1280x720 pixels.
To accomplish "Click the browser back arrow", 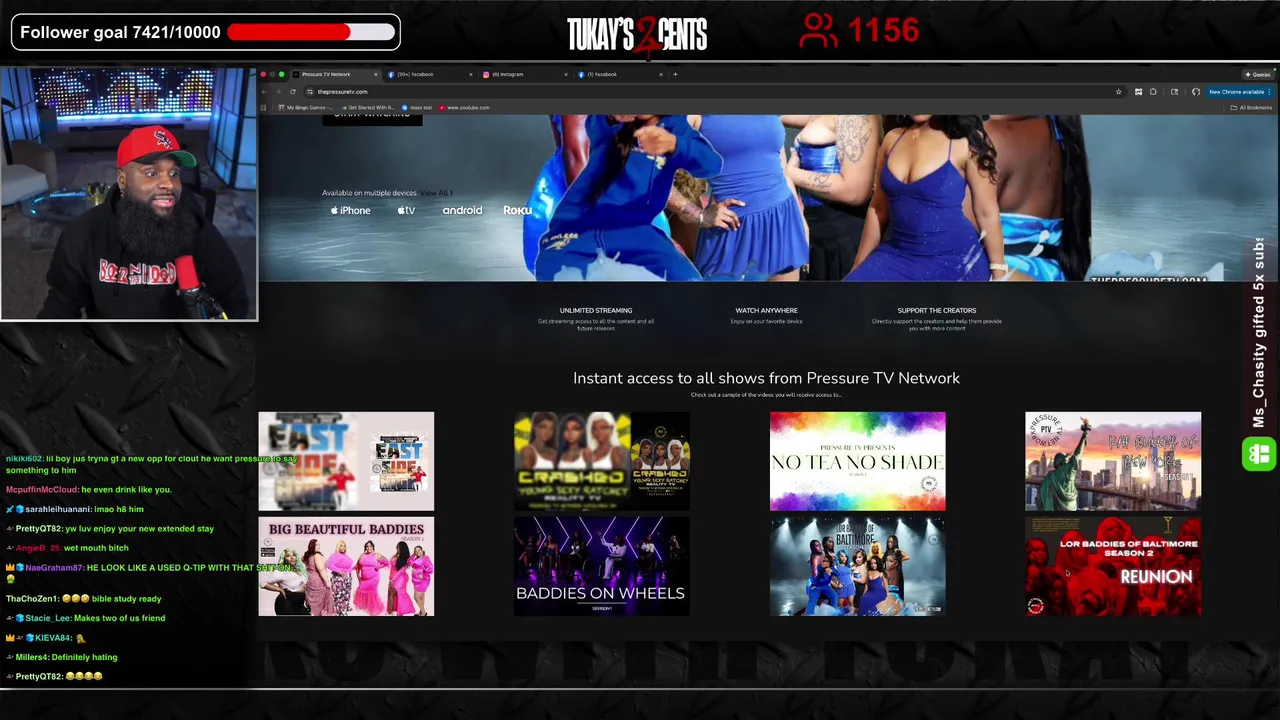I will (x=264, y=92).
